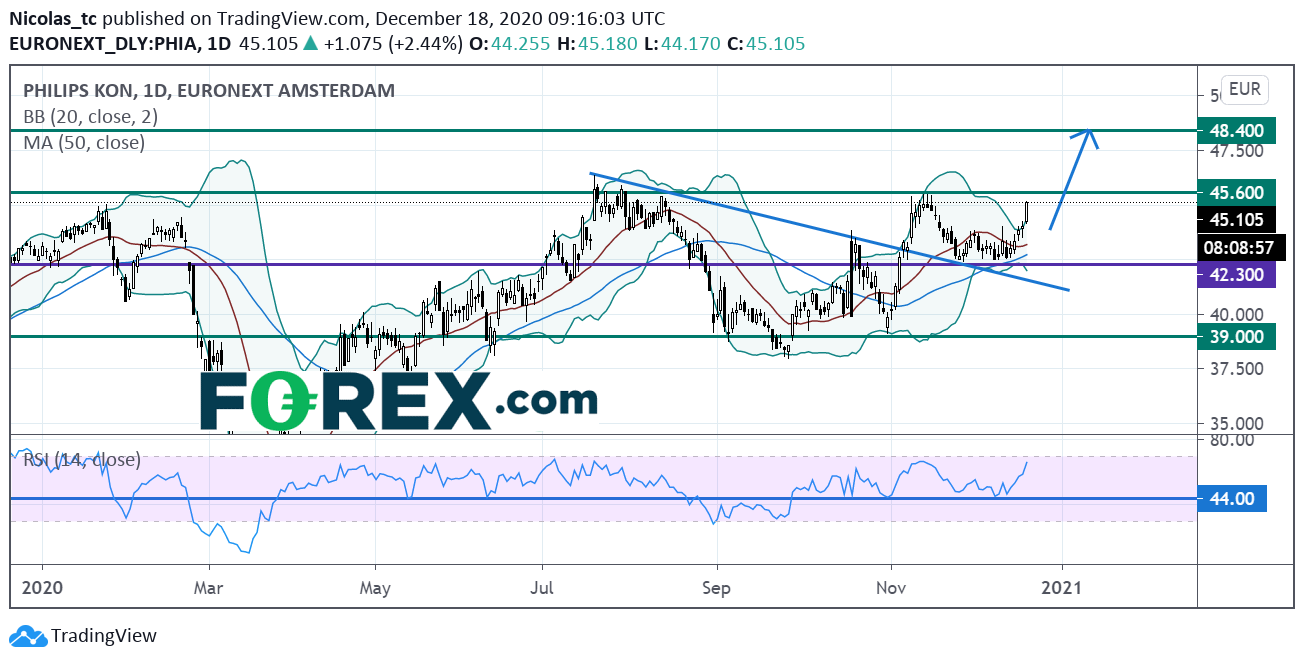The image size is (1304, 663).
Task: Click the TradingView cloud logo icon
Action: tap(27, 636)
